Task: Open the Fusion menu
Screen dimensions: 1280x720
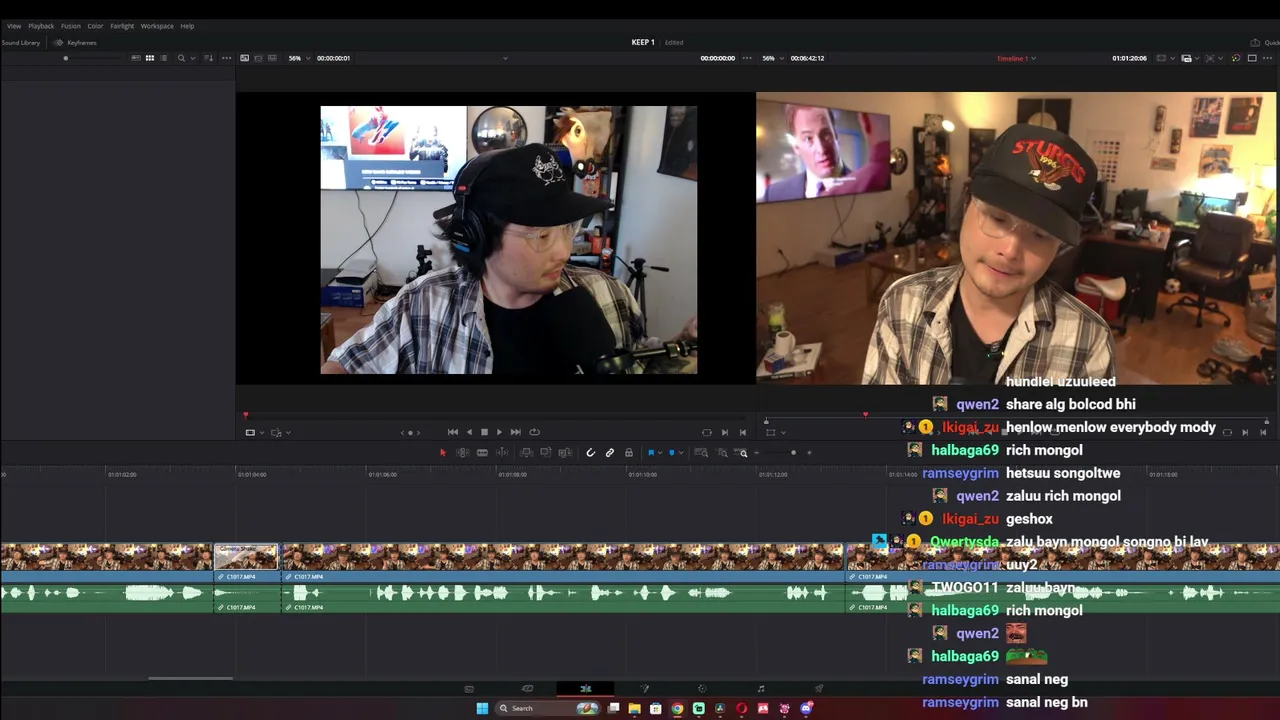Action: 70,26
